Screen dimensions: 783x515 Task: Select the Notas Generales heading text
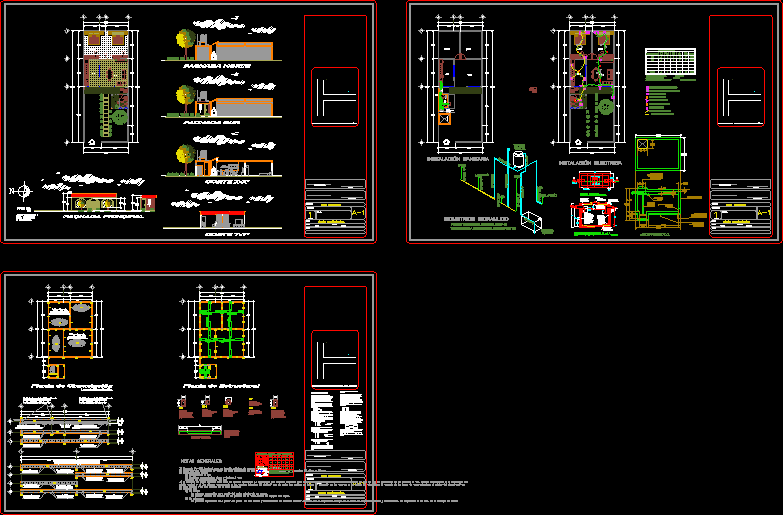(201, 461)
